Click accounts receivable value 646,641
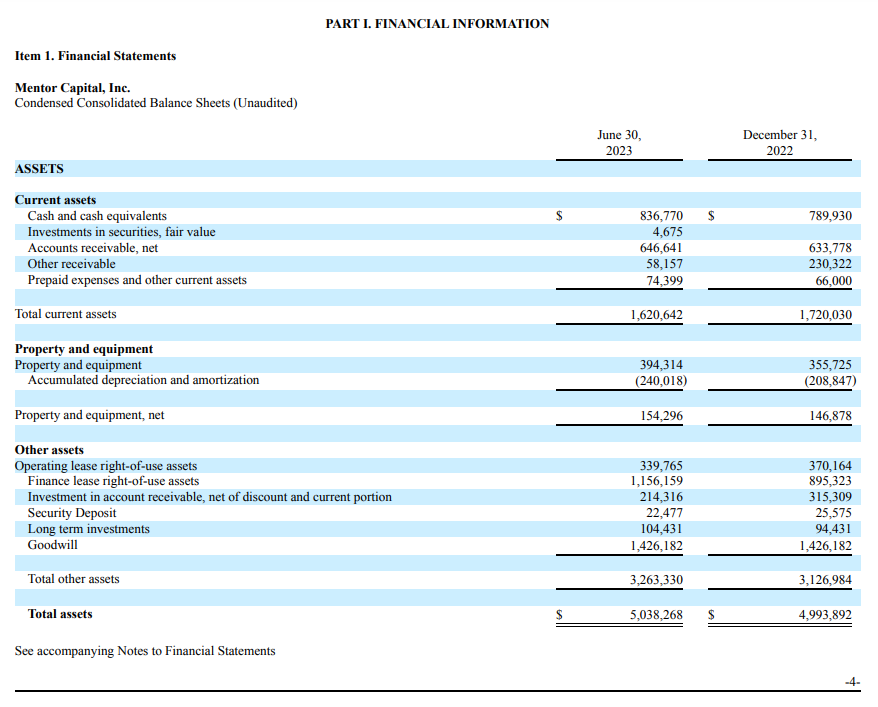Viewport: 878px width, 707px height. 661,248
